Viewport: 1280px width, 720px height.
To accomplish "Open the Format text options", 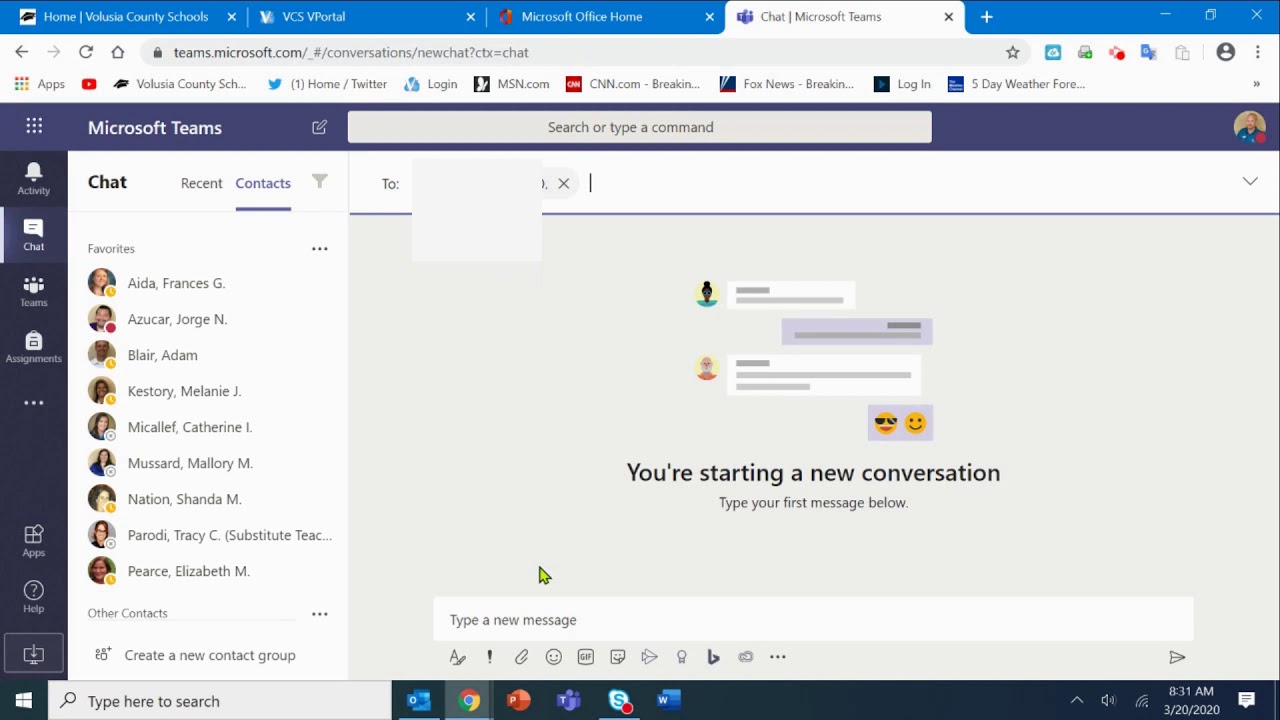I will click(x=457, y=657).
